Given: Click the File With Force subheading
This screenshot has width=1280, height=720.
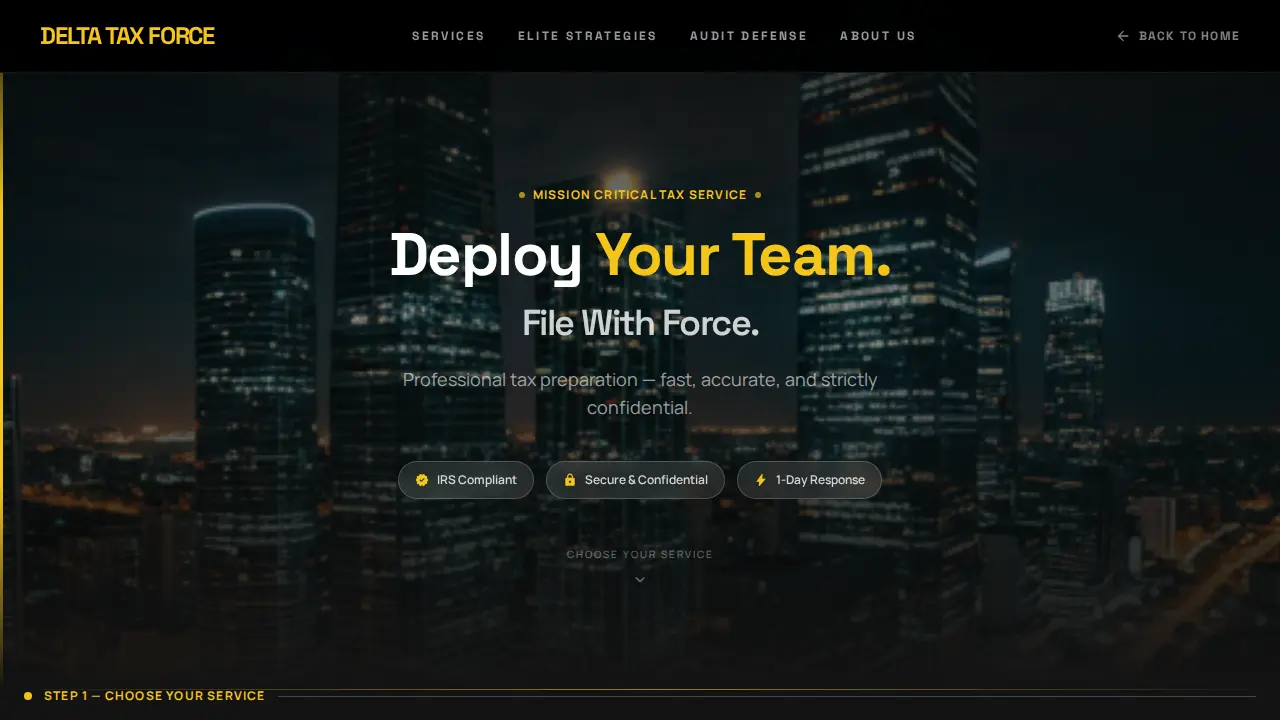Looking at the screenshot, I should pos(640,323).
